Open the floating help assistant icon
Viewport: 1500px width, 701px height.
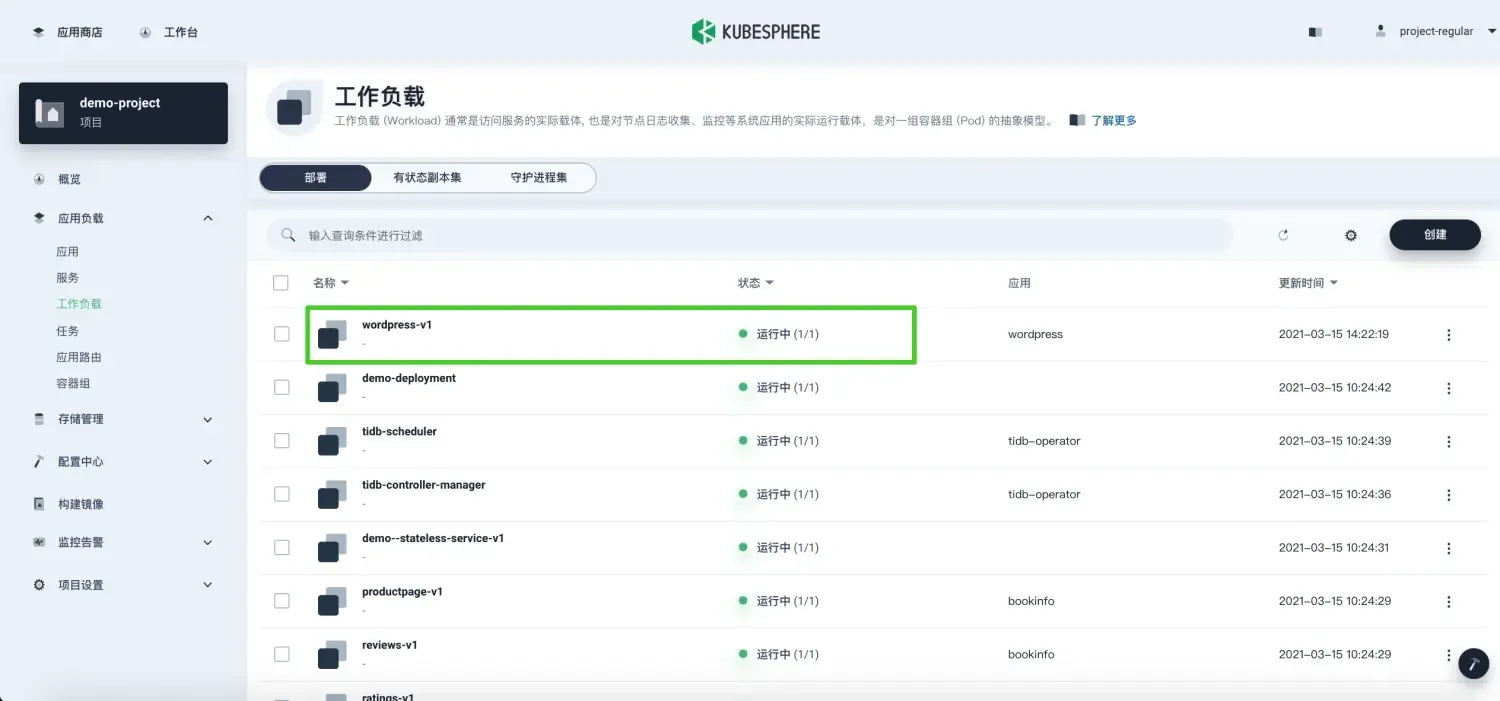[1472, 663]
